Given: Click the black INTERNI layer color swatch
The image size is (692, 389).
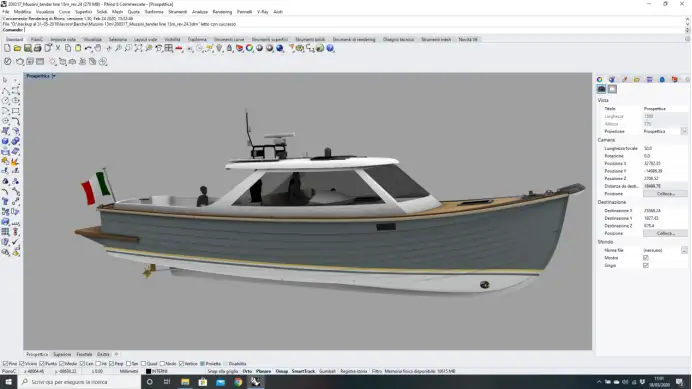Looking at the screenshot, I should [x=149, y=371].
